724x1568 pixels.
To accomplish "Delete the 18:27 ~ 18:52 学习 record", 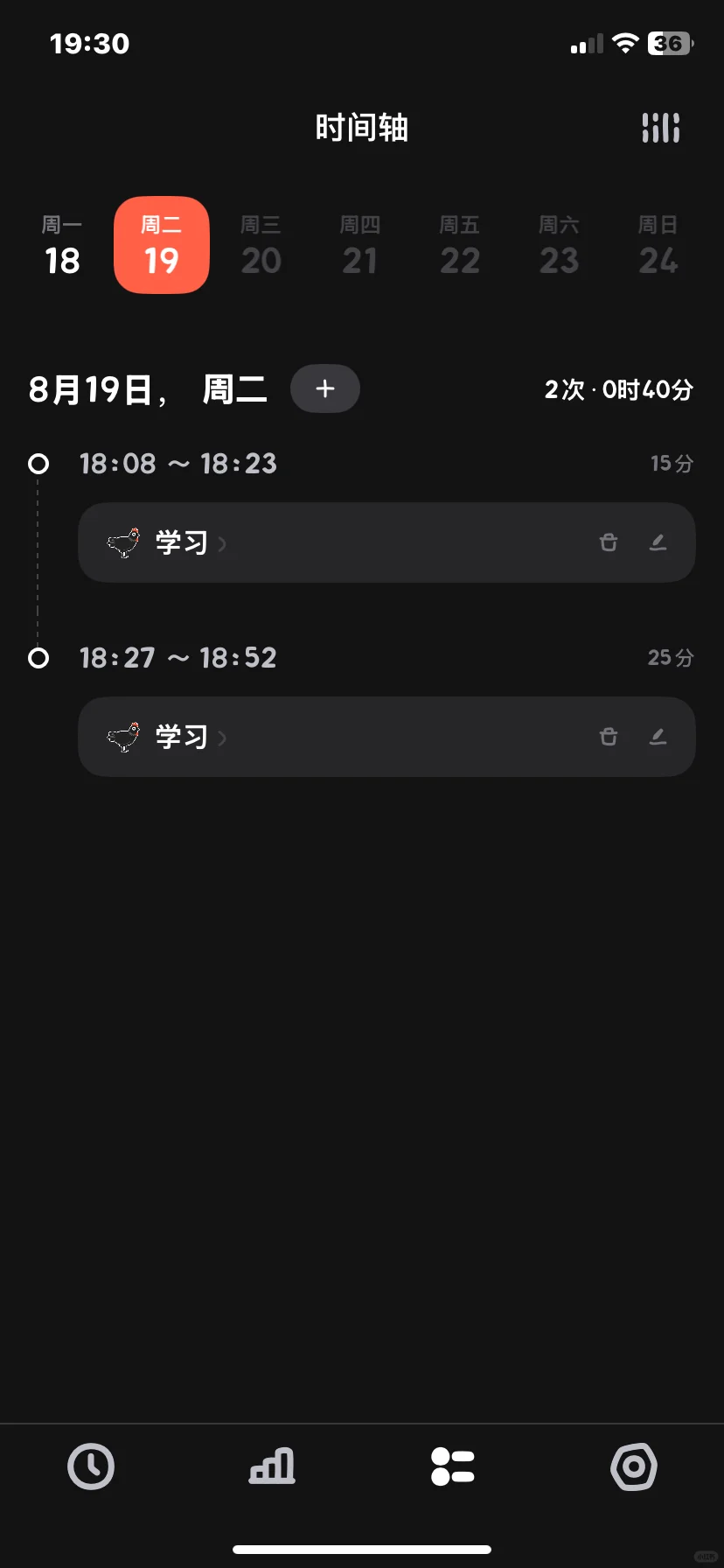I will tap(609, 737).
